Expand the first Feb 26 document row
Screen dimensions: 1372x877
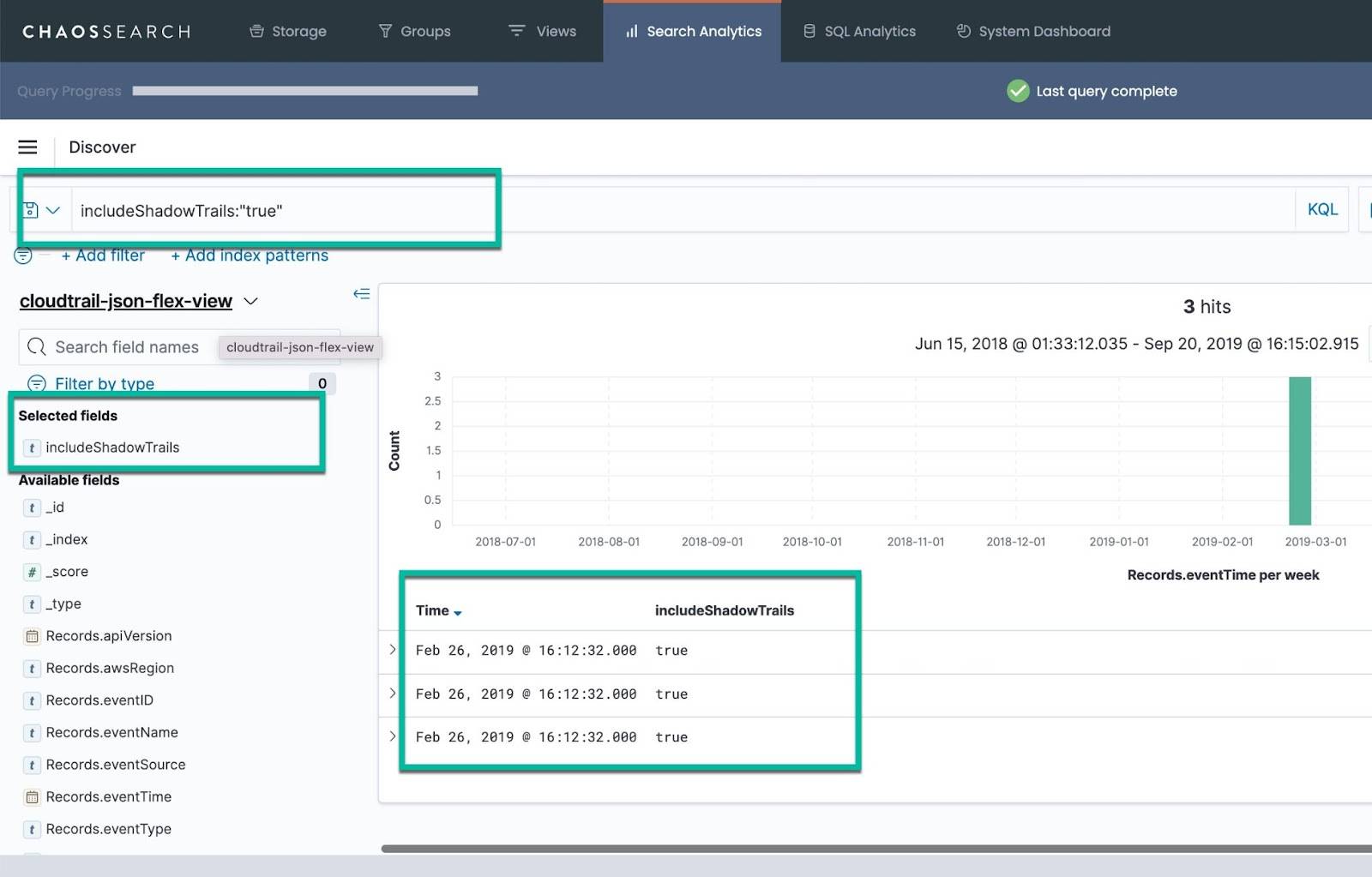click(x=393, y=650)
